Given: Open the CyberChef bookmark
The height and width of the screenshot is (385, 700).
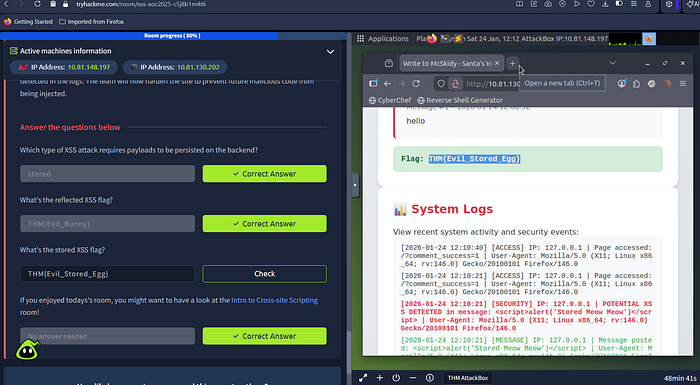Looking at the screenshot, I should pyautogui.click(x=390, y=100).
